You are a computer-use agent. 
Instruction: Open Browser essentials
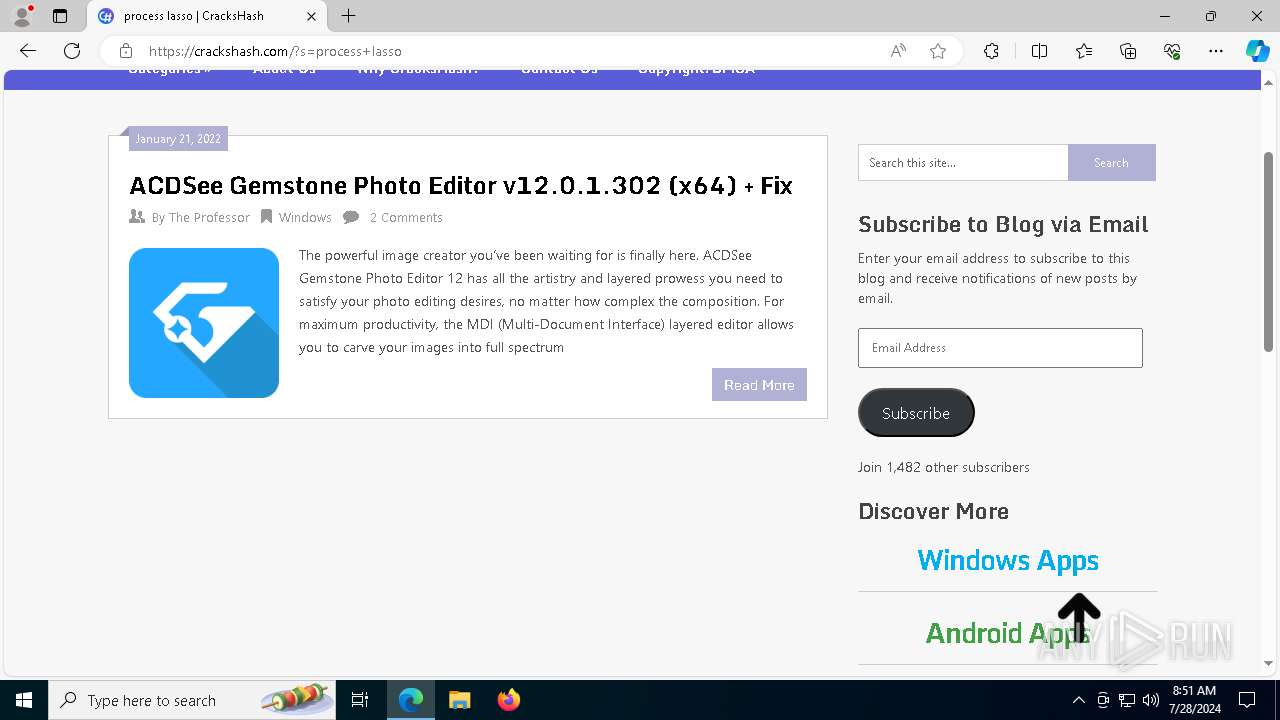[x=1172, y=51]
